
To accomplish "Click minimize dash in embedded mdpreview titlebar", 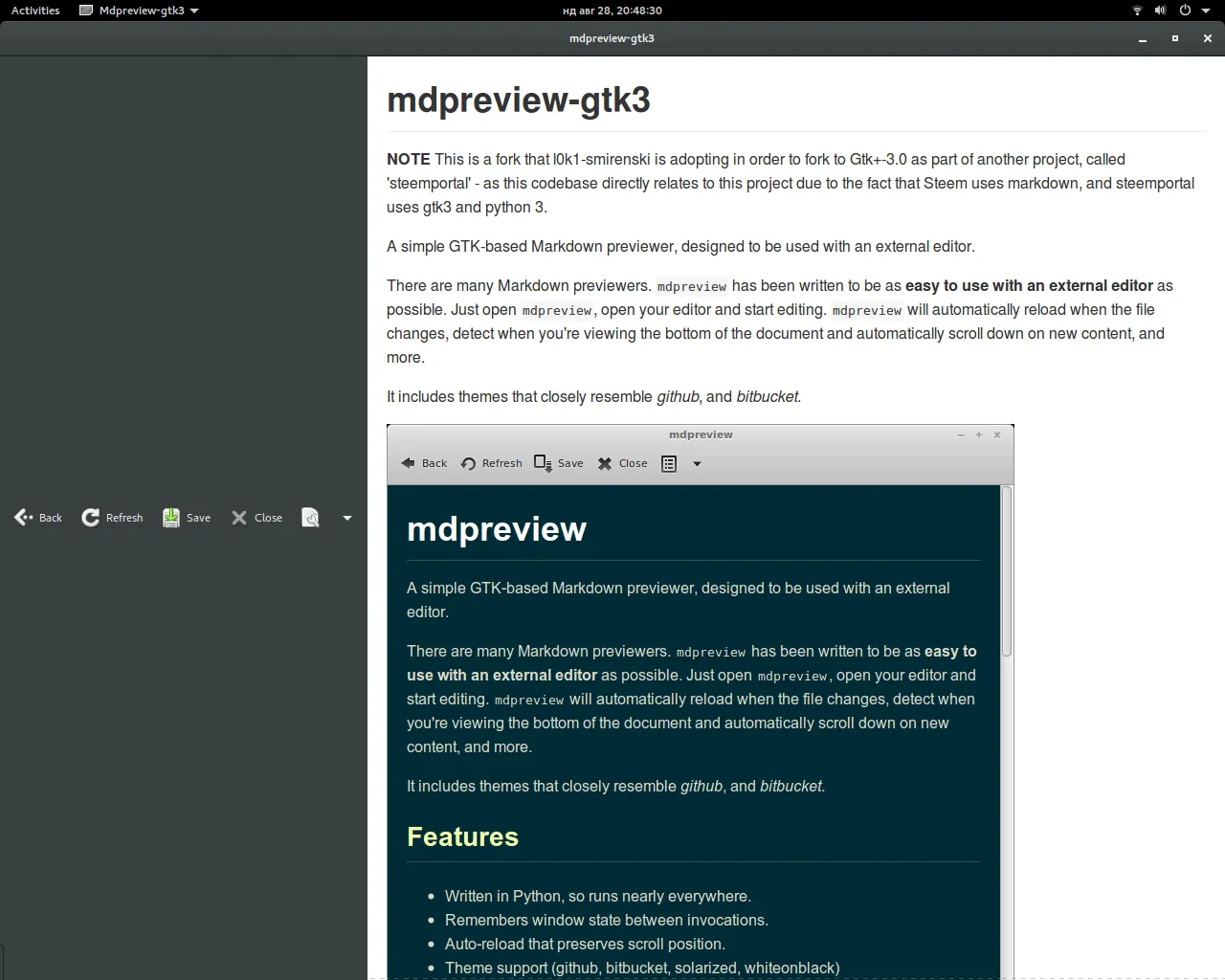I will tap(961, 434).
